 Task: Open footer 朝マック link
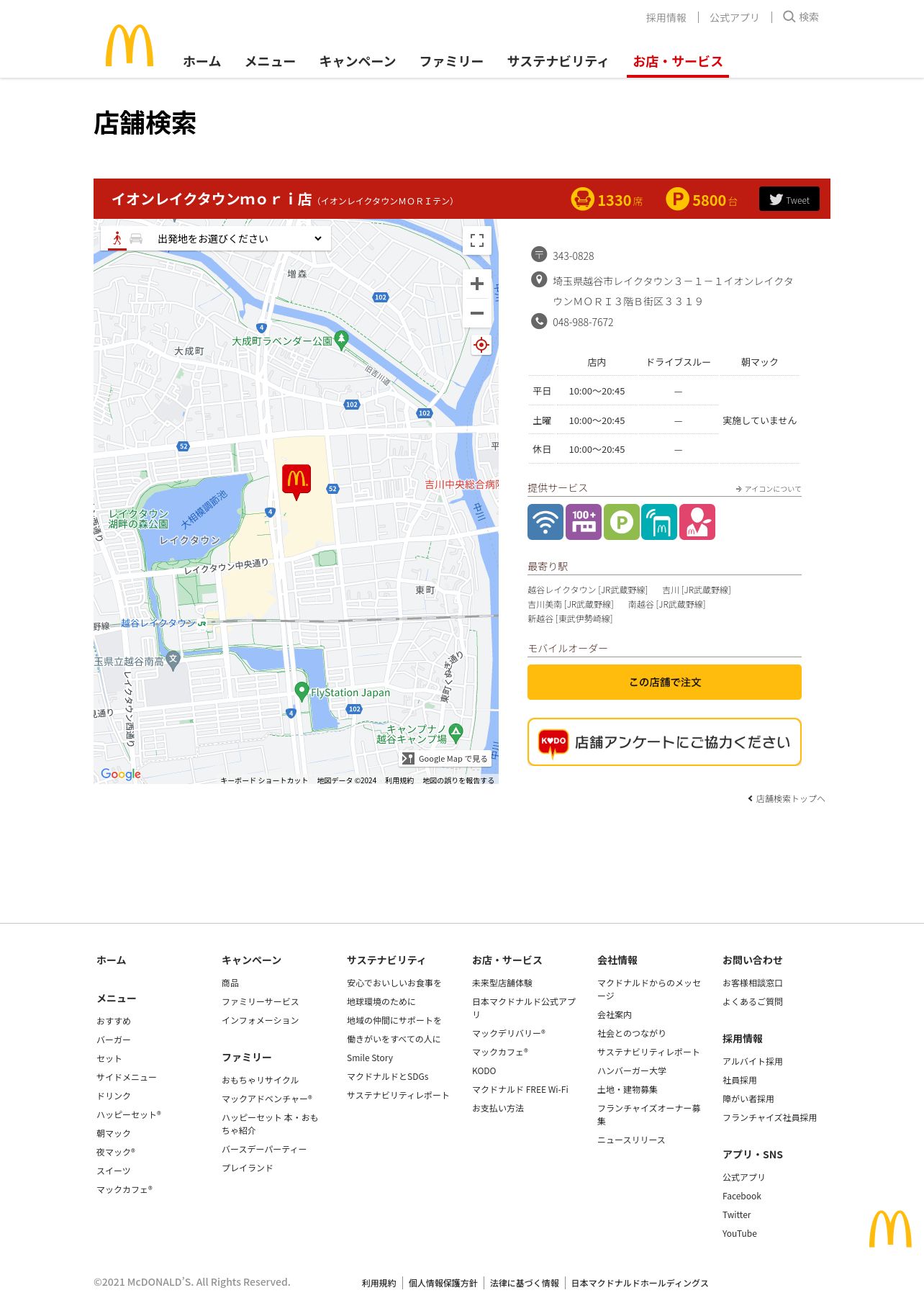114,1133
